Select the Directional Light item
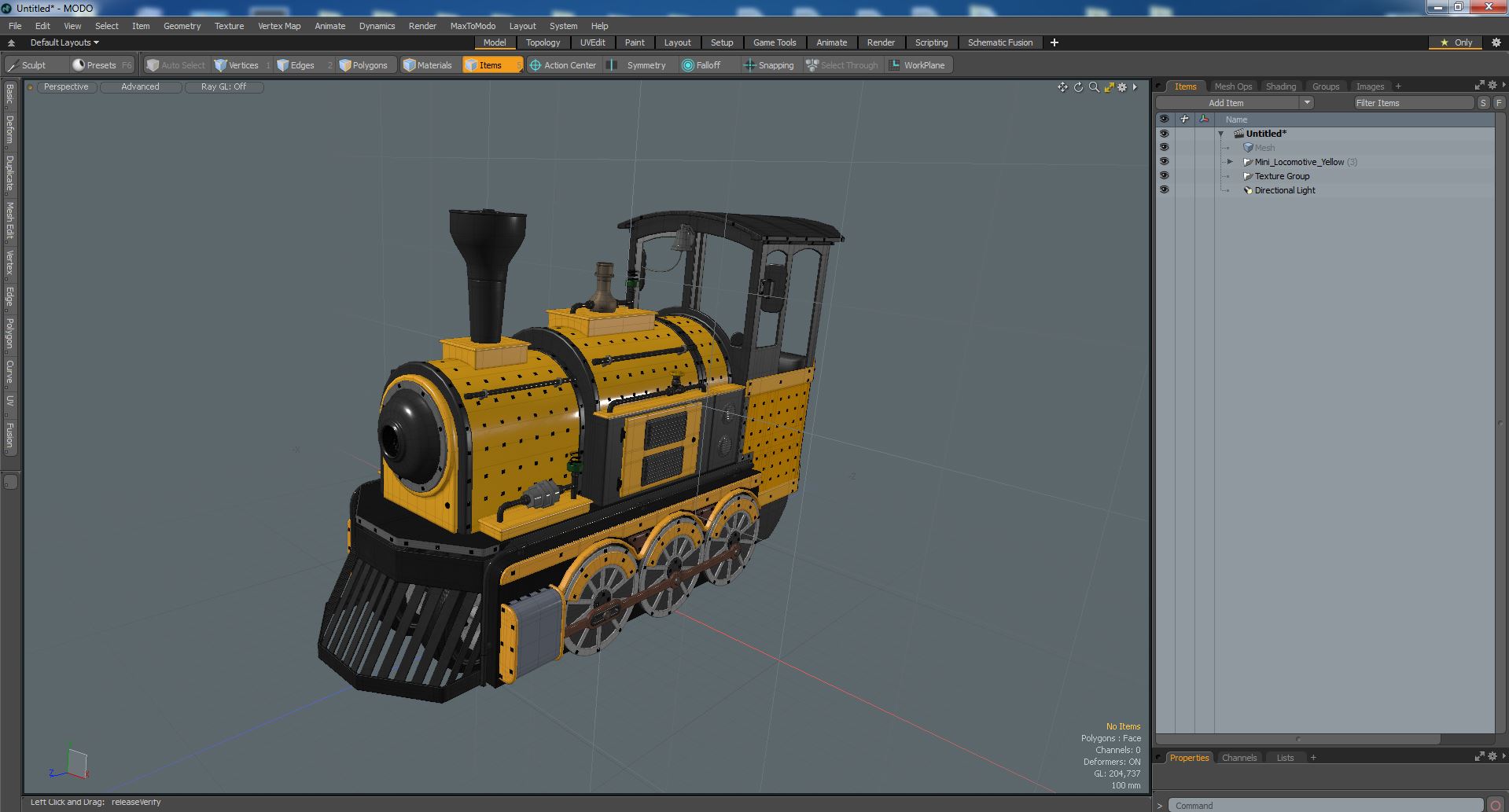This screenshot has width=1509, height=812. pyautogui.click(x=1285, y=190)
